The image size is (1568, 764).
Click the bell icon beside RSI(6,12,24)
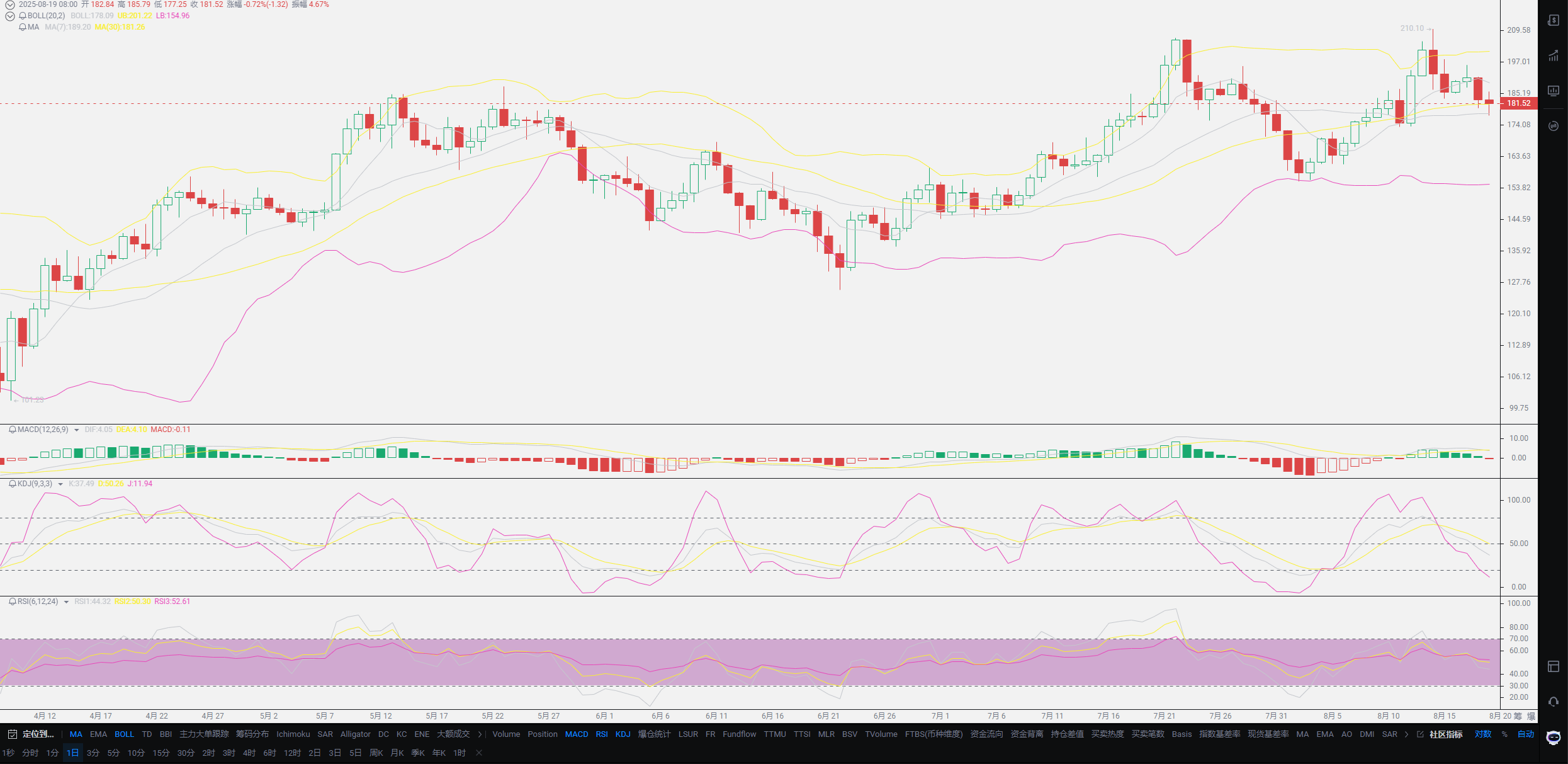click(x=12, y=602)
